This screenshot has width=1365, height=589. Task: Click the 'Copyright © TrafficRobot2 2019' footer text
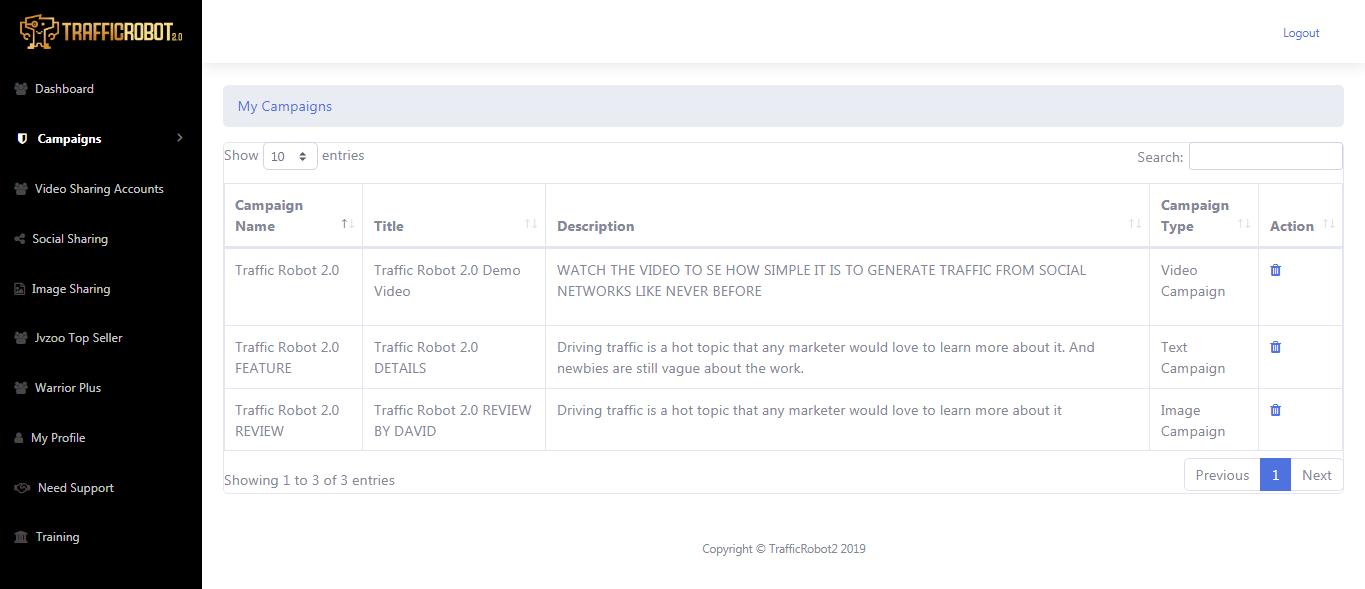click(x=783, y=549)
